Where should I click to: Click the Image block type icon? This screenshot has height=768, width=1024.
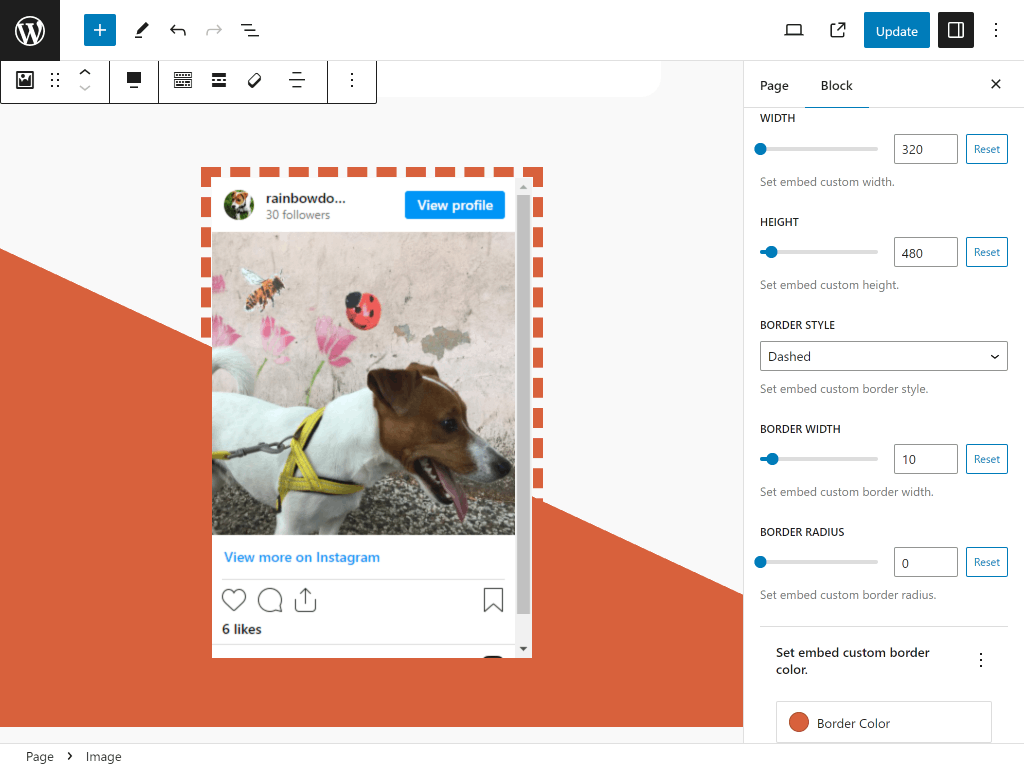coord(25,80)
